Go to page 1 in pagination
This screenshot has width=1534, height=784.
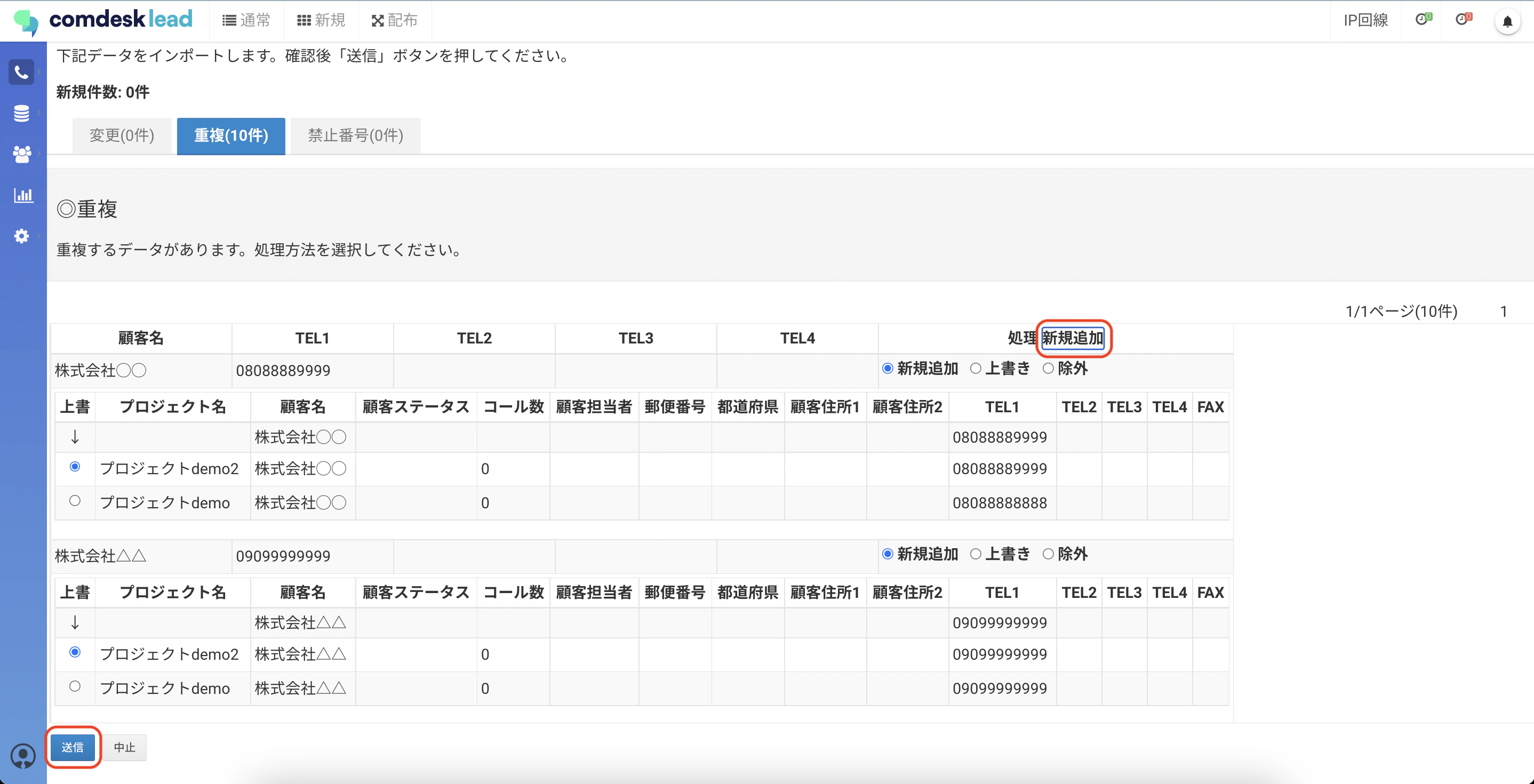[x=1504, y=311]
